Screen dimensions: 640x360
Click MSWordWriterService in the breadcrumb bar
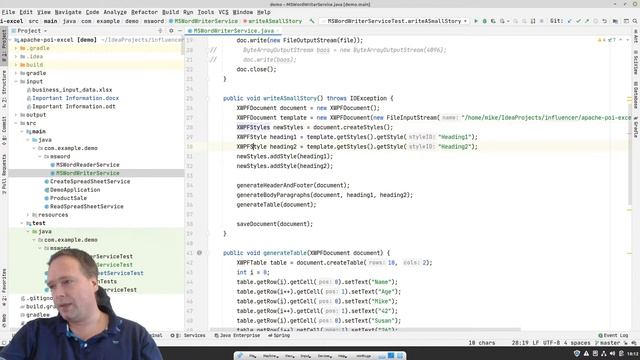203,21
